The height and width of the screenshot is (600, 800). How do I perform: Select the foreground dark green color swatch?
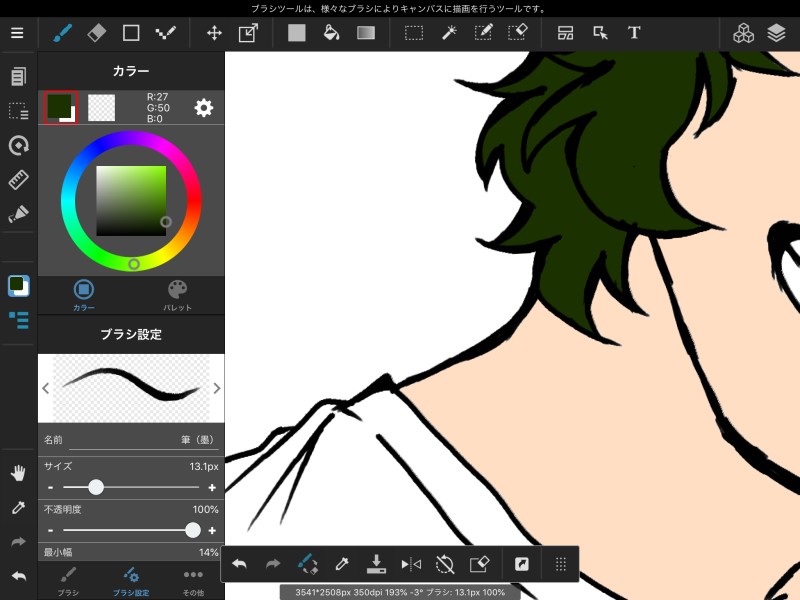61,108
